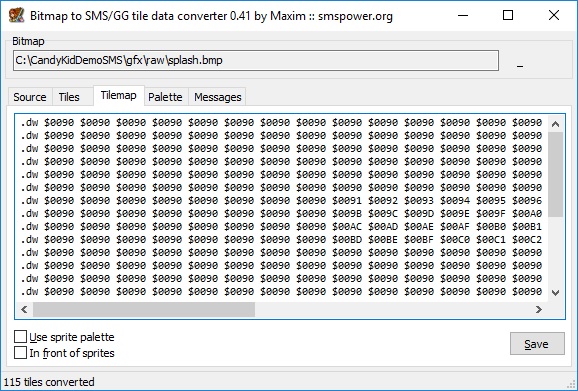Click the application icon in title bar
The image size is (578, 391).
[16, 15]
